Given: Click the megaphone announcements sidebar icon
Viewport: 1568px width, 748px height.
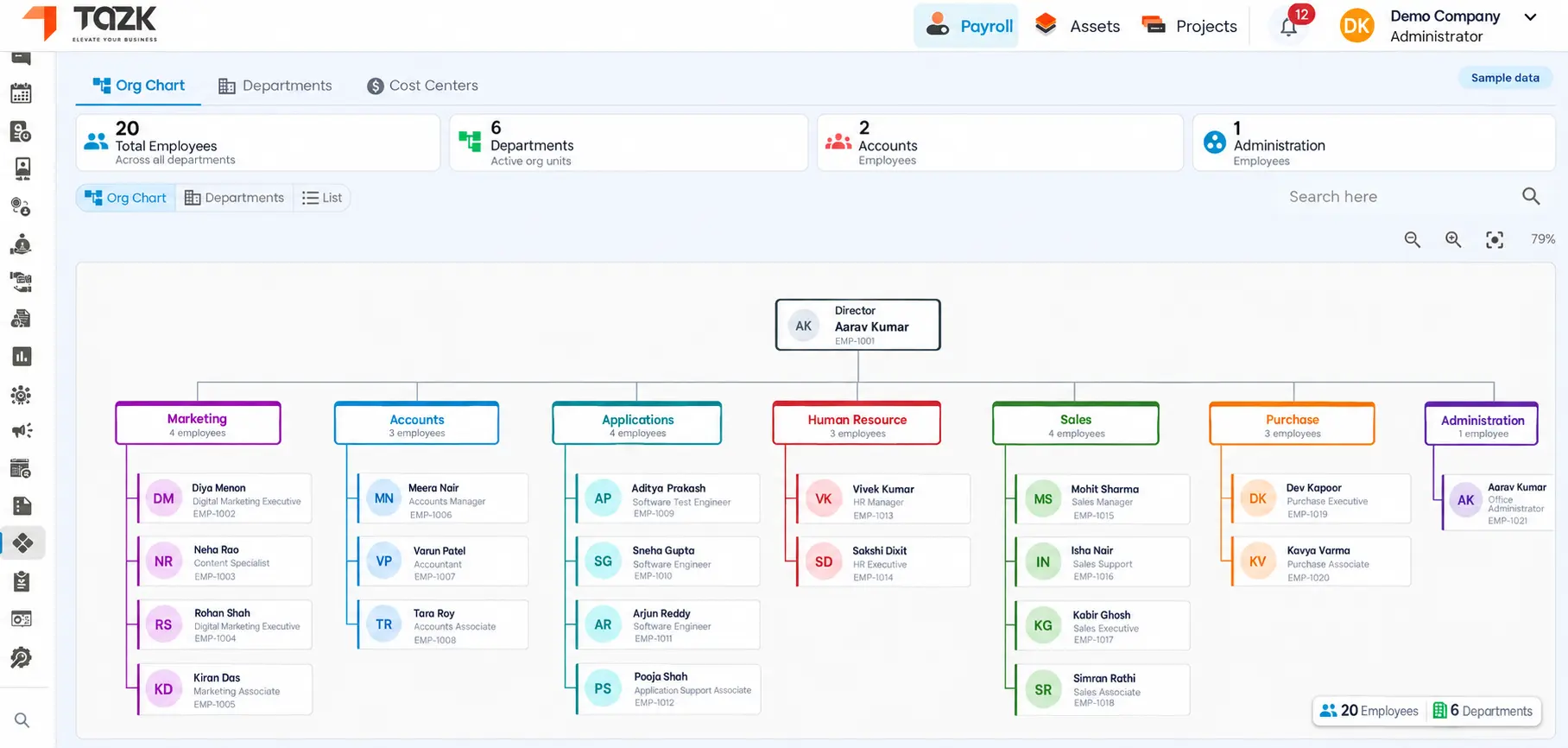Looking at the screenshot, I should click(22, 430).
